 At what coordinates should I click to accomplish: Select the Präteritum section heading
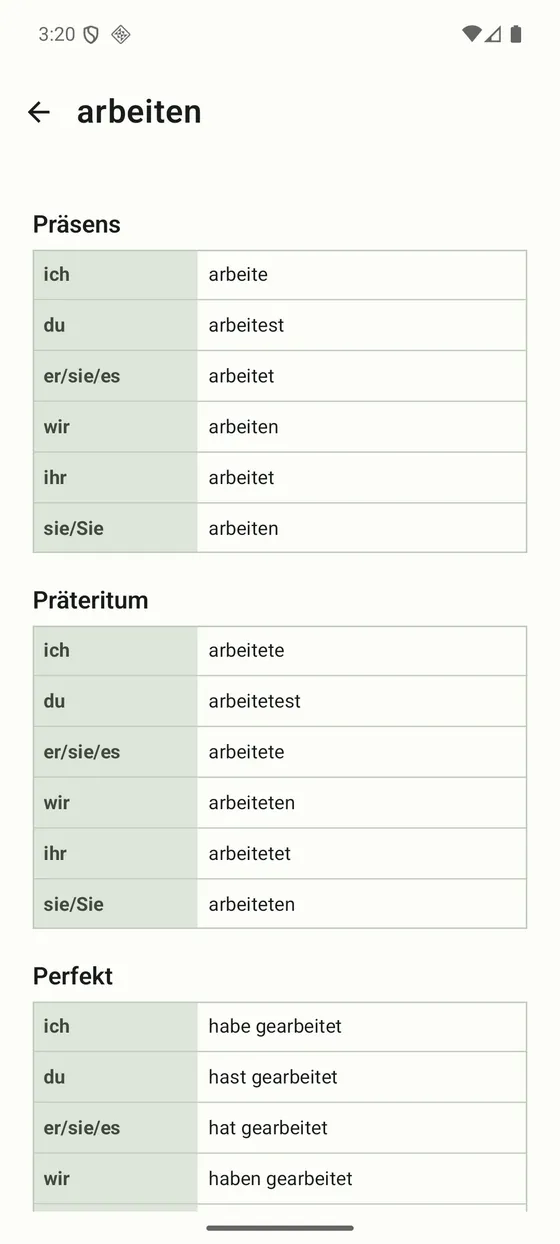[90, 600]
